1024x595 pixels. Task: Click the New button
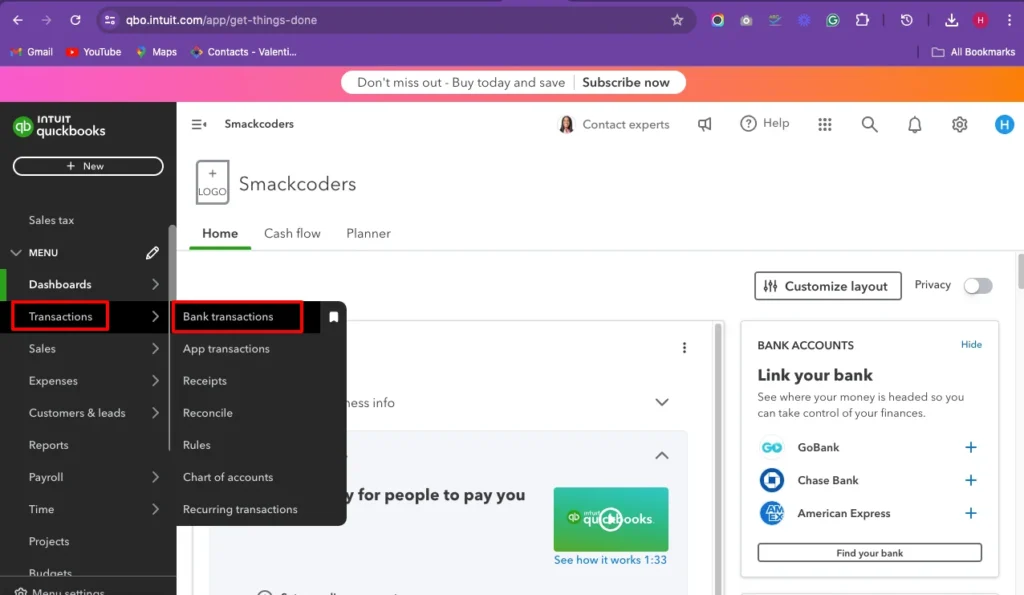click(x=88, y=166)
